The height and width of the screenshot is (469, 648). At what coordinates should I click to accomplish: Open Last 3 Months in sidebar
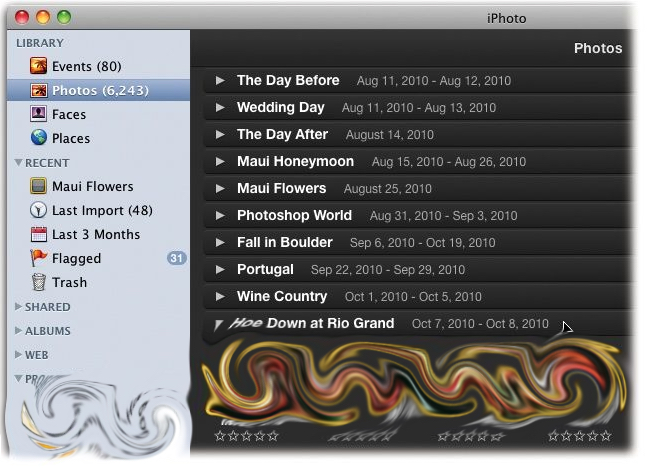tap(96, 234)
